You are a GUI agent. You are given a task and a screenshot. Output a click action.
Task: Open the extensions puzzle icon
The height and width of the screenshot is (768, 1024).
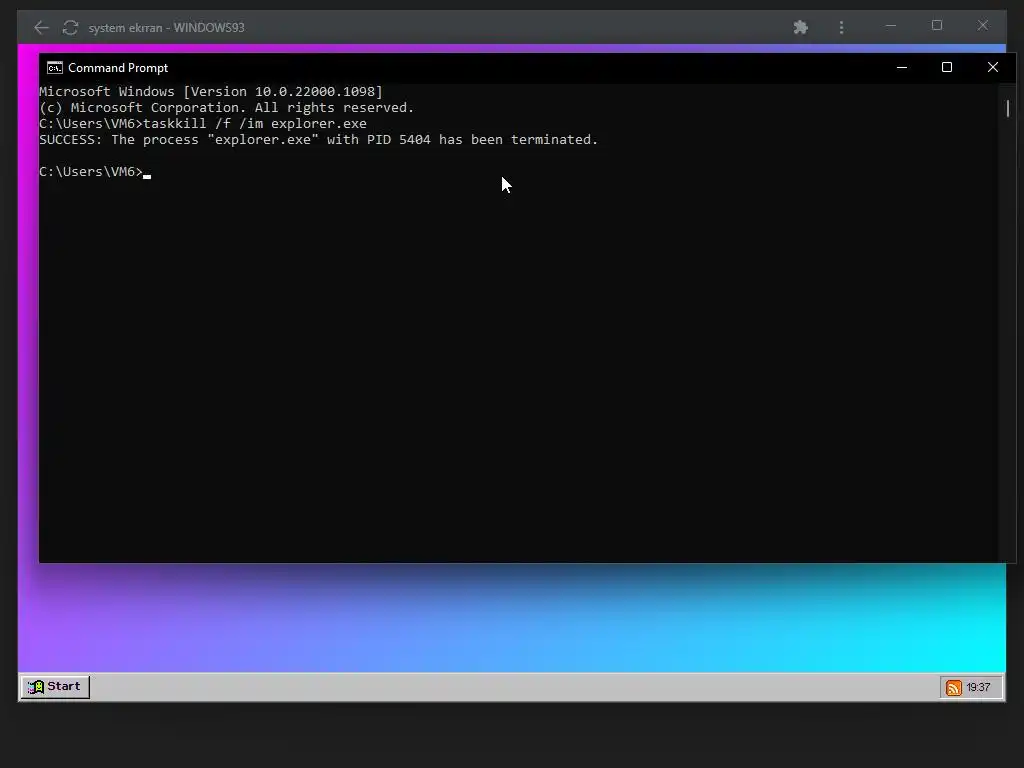pos(801,27)
